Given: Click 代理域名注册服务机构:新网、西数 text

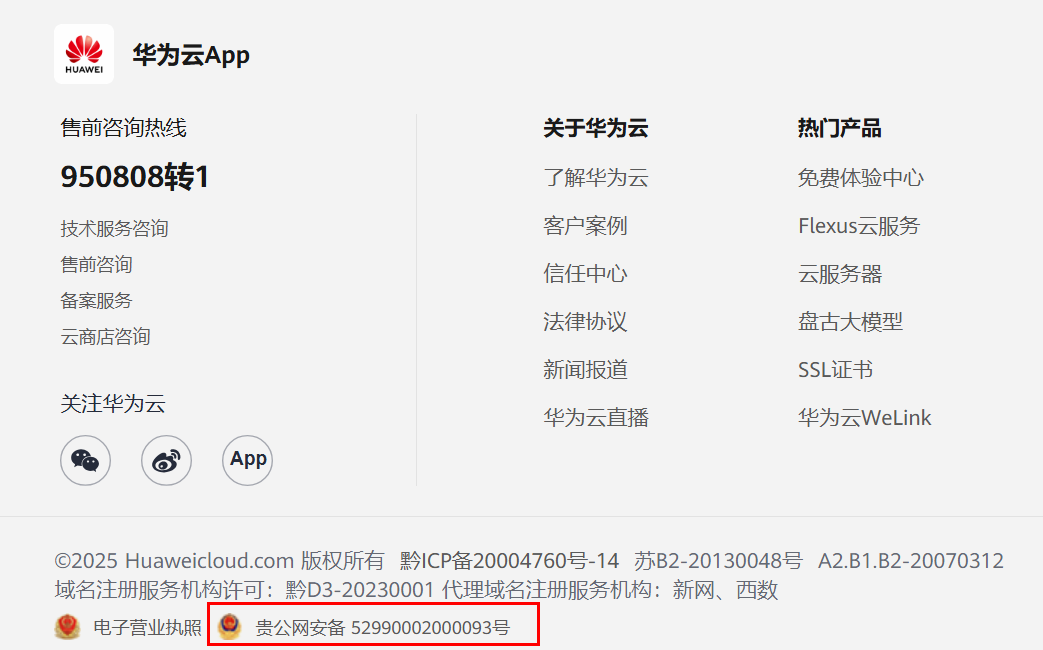Looking at the screenshot, I should point(610,589).
